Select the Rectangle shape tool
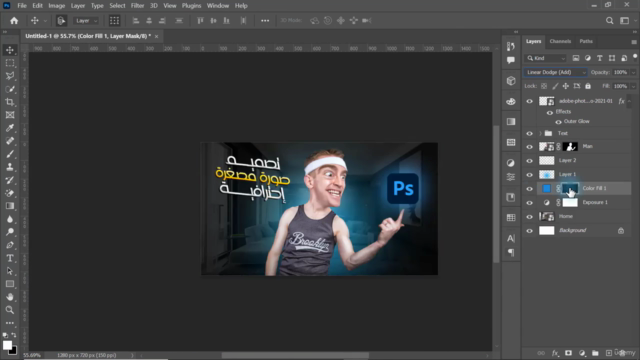 (10, 284)
